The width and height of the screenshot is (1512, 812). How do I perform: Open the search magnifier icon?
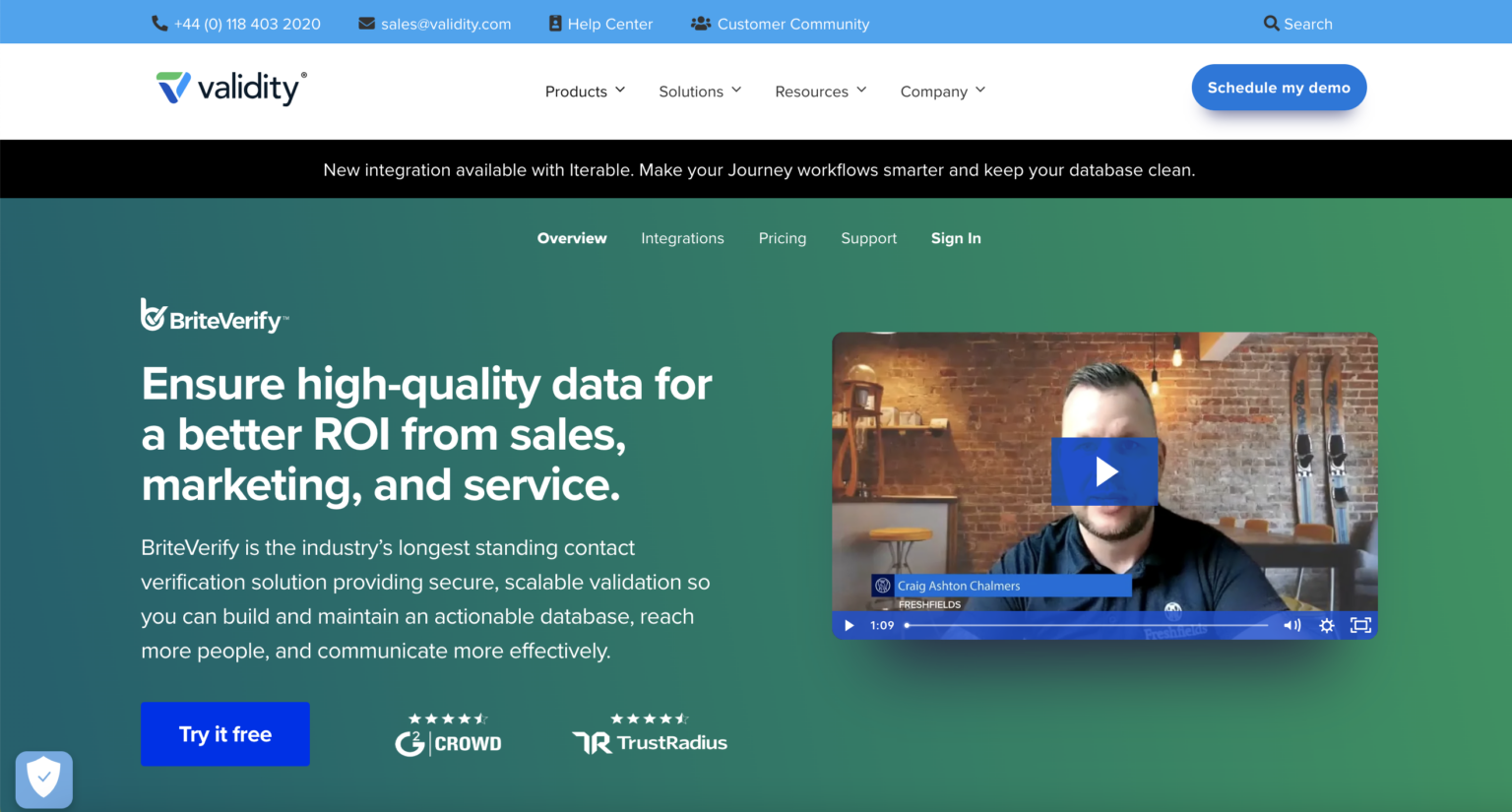(1271, 24)
